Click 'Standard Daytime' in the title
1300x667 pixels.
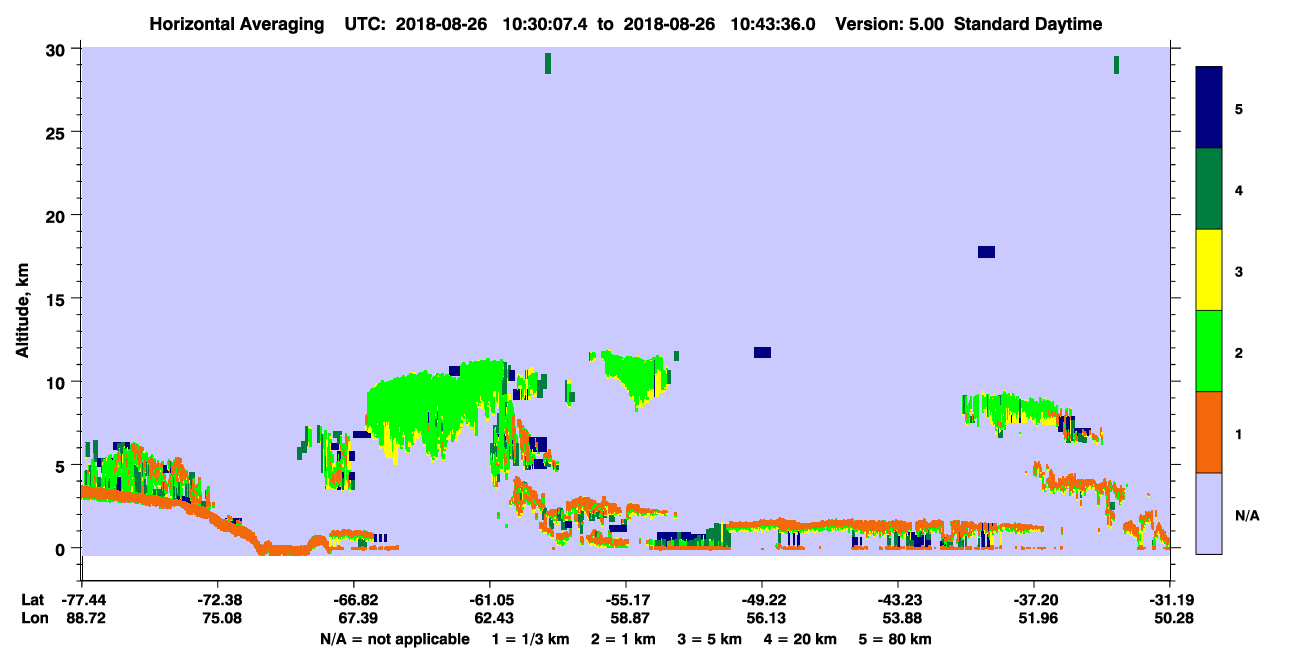pyautogui.click(x=1028, y=24)
